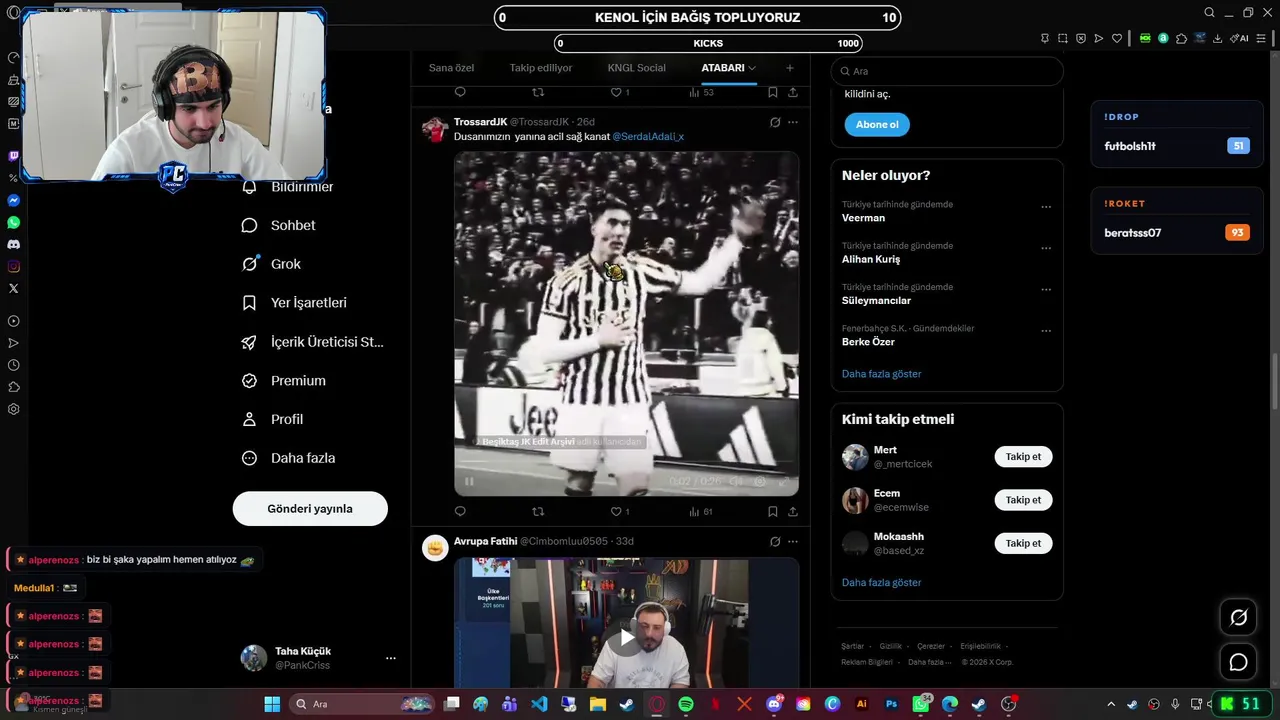Show hidden system tray icons

coord(1110,704)
